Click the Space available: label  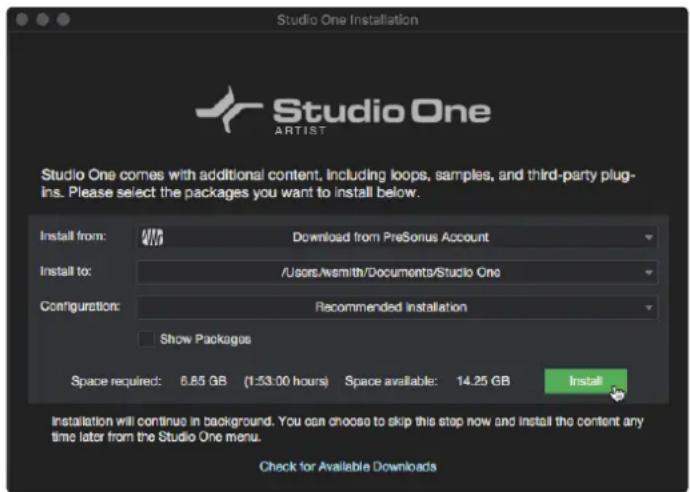click(391, 381)
